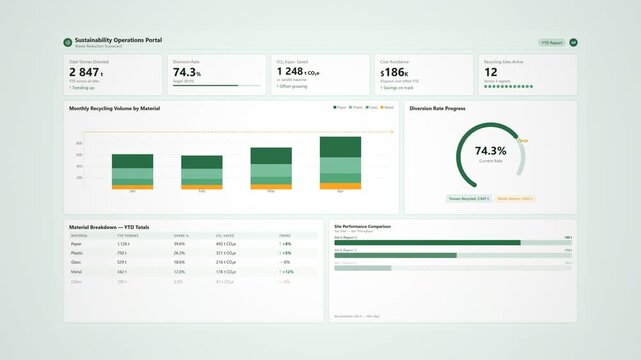Image resolution: width=641 pixels, height=360 pixels.
Task: Click the $186K cost avoidance value
Action: coord(394,72)
